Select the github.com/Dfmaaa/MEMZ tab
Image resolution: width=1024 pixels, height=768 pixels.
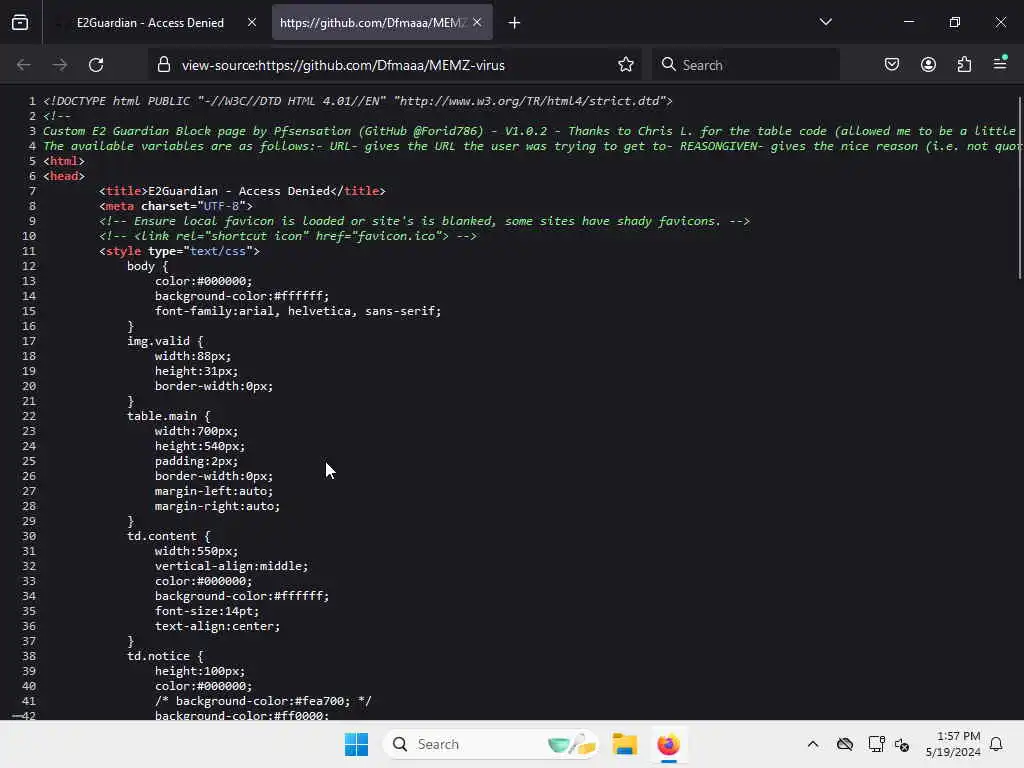coord(372,22)
